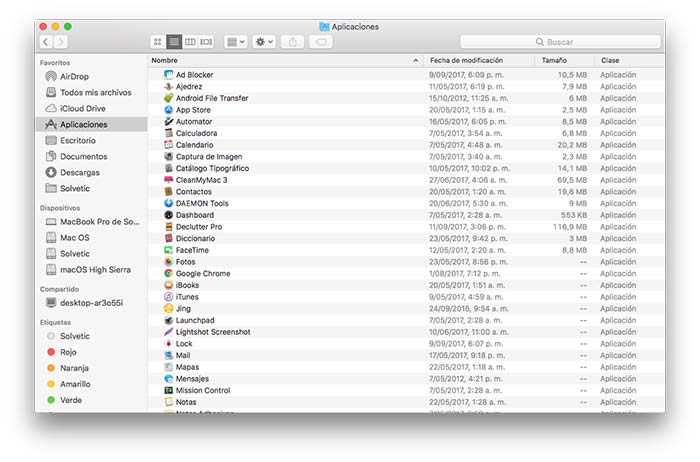The image size is (700, 462).
Task: Select the Captura de Imagen icon
Action: point(168,156)
